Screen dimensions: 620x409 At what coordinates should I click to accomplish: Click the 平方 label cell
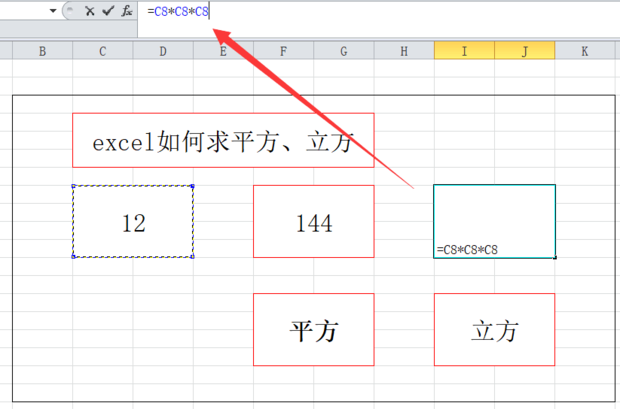pyautogui.click(x=314, y=329)
